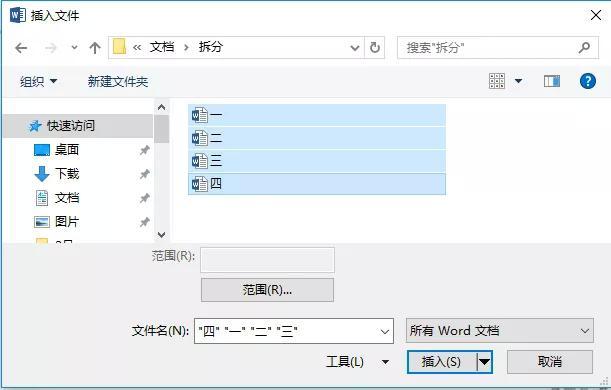
Task: Click the pin icon next to 桌面
Action: pos(145,150)
